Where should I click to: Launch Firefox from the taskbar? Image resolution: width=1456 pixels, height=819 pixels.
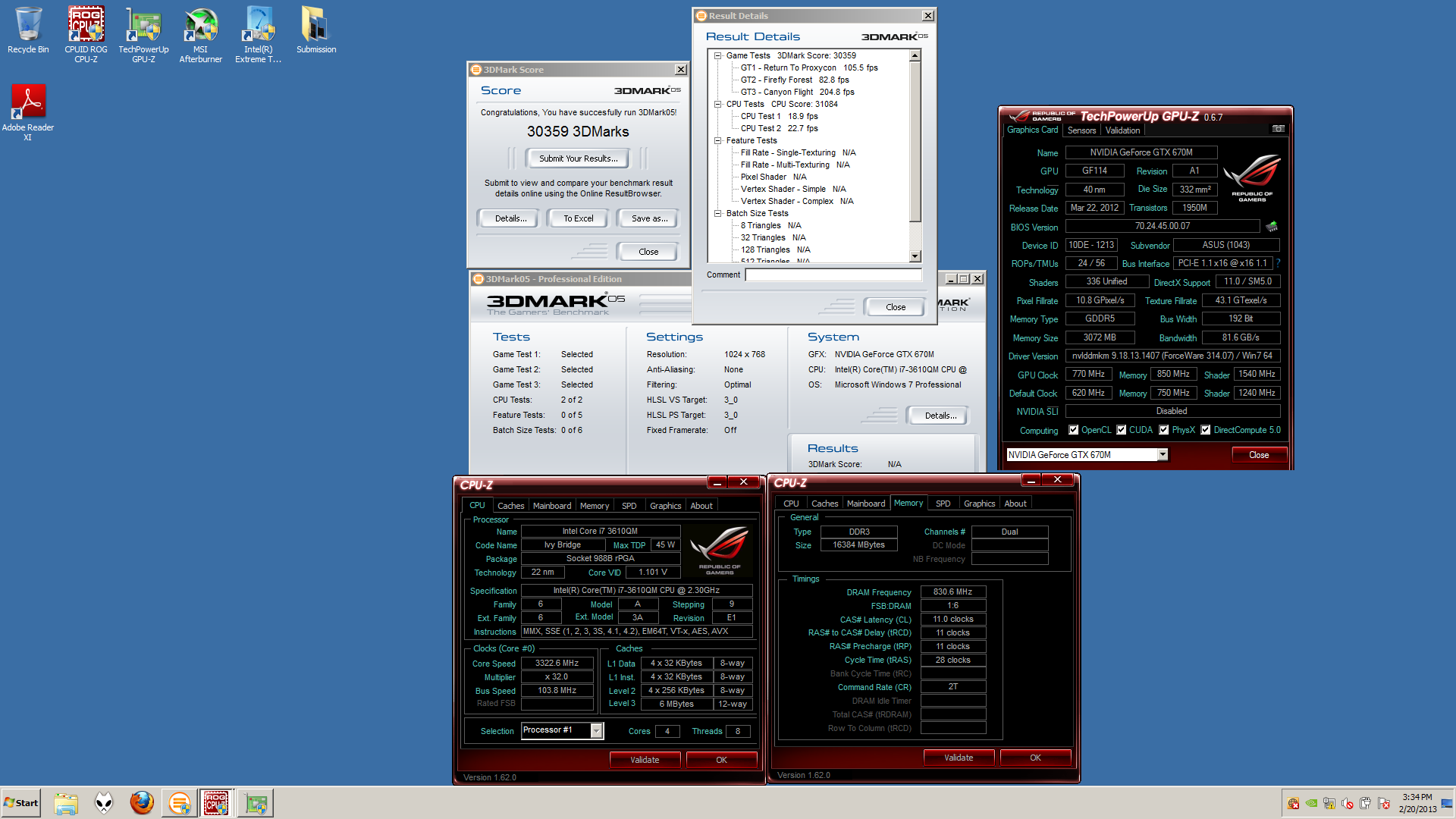pos(142,803)
